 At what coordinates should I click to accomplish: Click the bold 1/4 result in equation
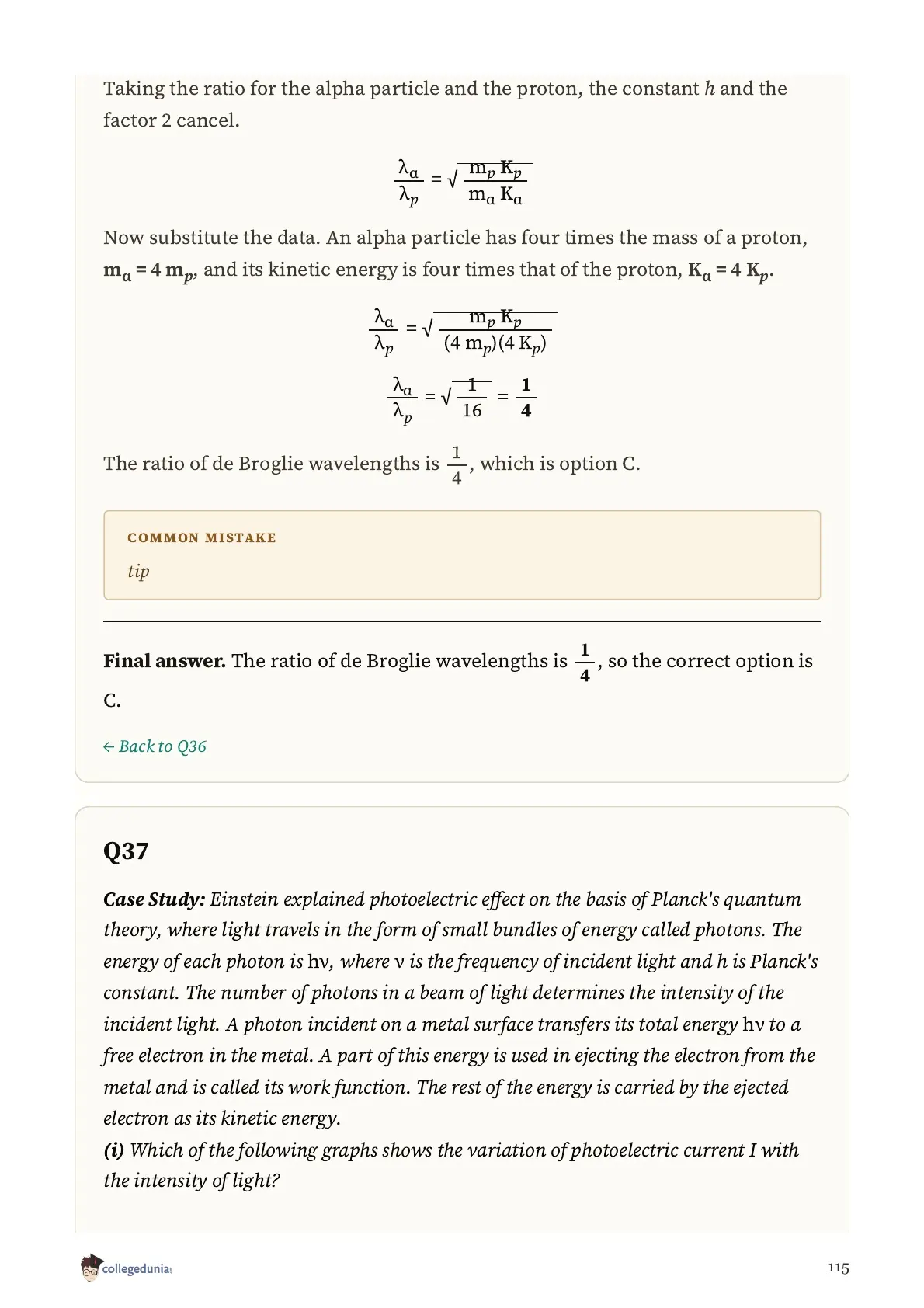click(526, 397)
